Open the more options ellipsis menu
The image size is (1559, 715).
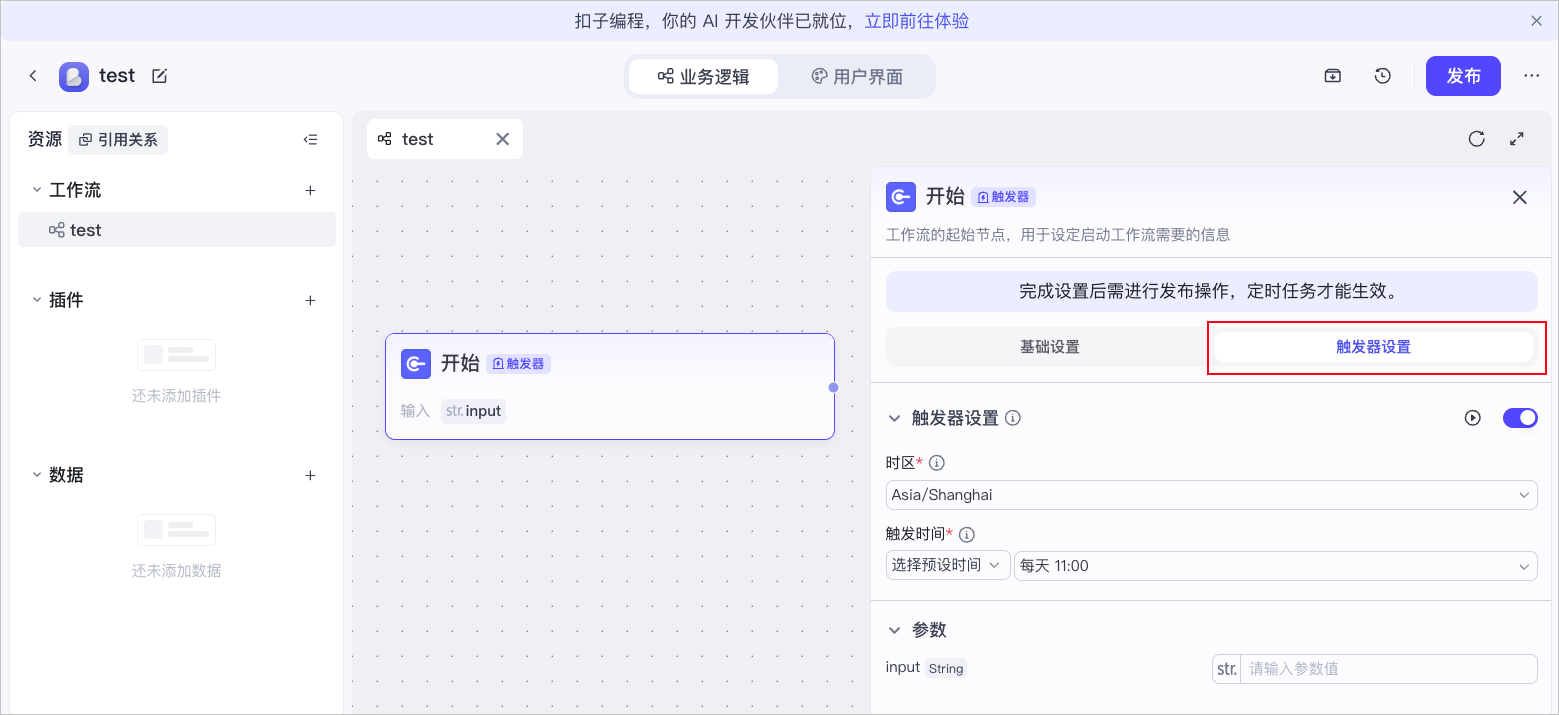(1532, 76)
